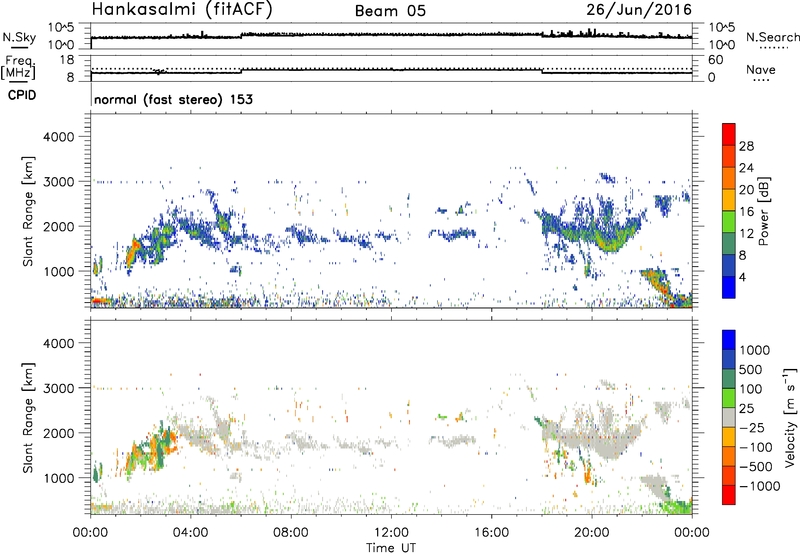Click the 16 label on Power colorbar
The image size is (800, 554).
pos(746,212)
